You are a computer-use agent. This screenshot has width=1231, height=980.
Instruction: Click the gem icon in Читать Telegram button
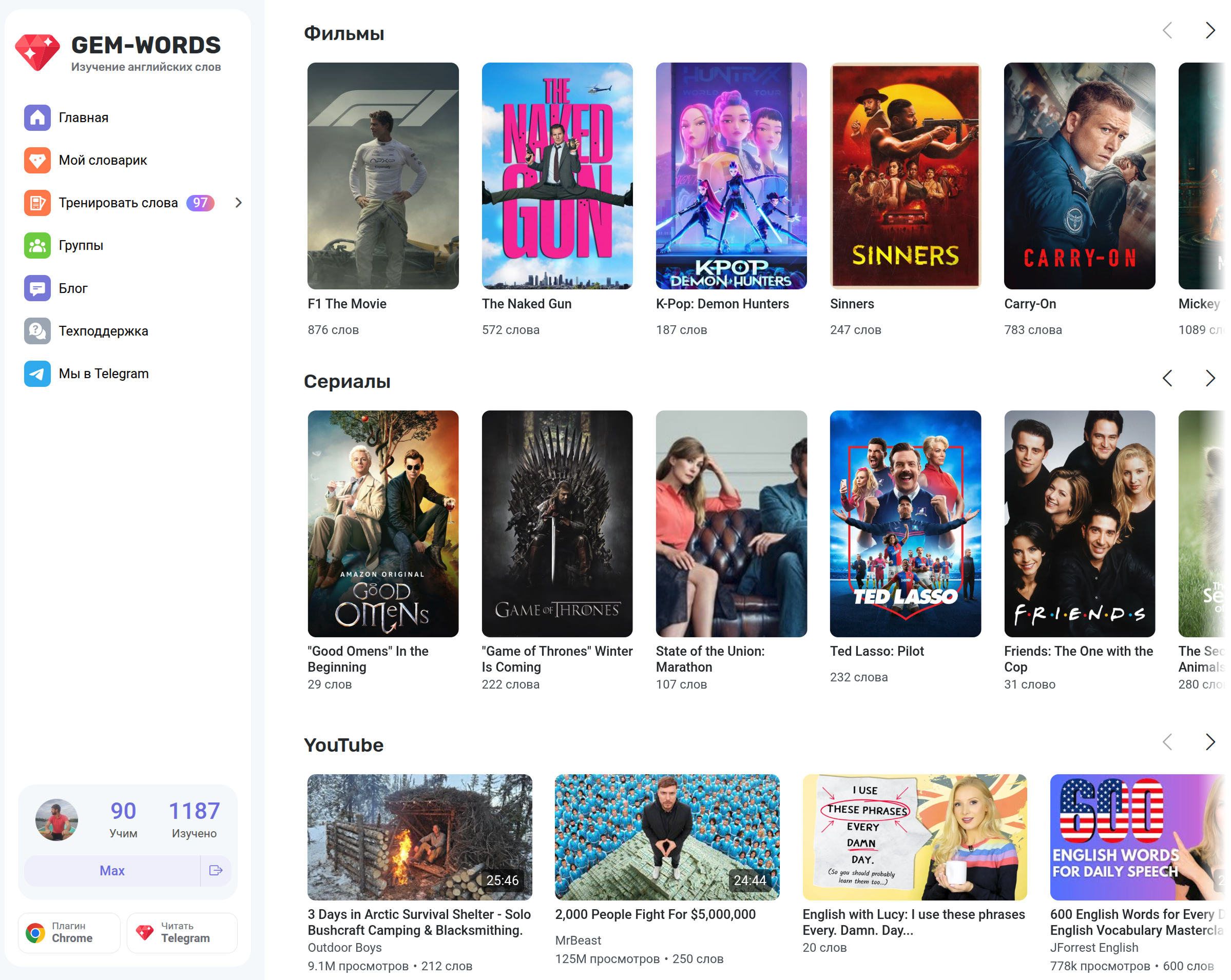click(144, 933)
